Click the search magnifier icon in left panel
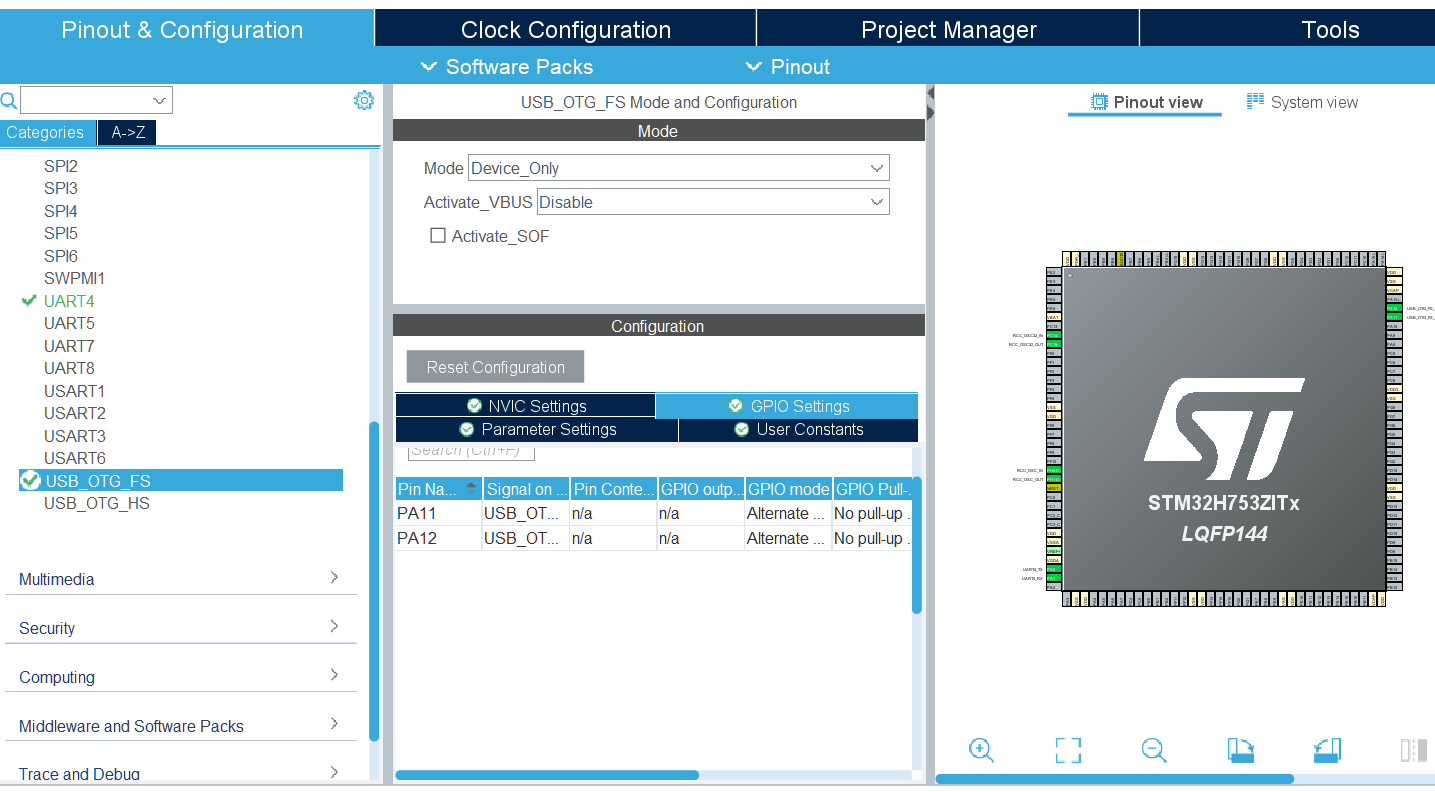Viewport: 1435px width, 792px height. pyautogui.click(x=8, y=100)
